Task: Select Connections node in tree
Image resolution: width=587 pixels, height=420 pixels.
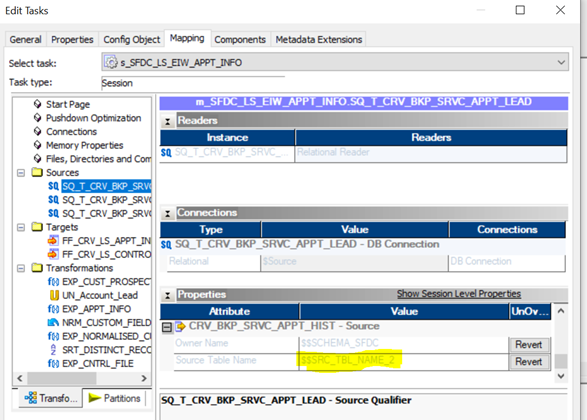Action: tap(72, 131)
